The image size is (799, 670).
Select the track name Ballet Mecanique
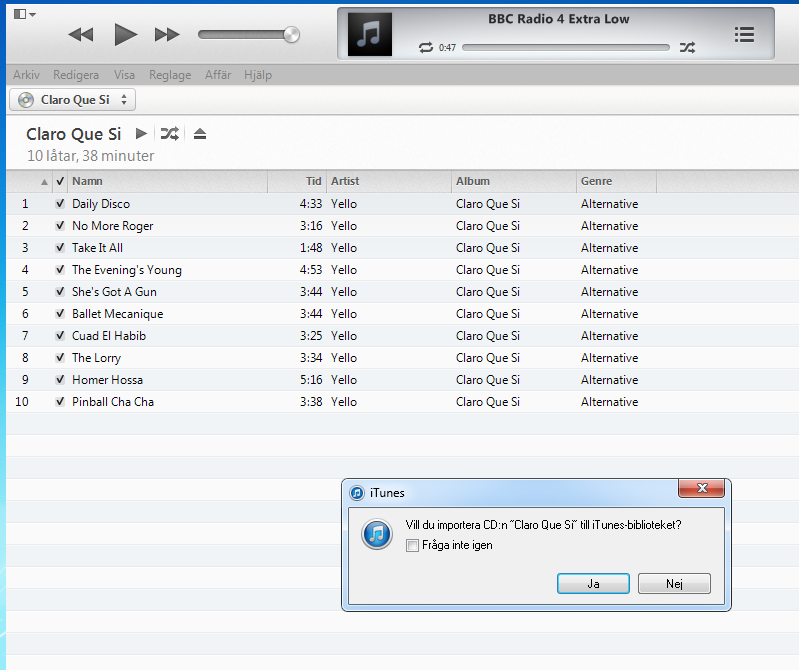[118, 313]
